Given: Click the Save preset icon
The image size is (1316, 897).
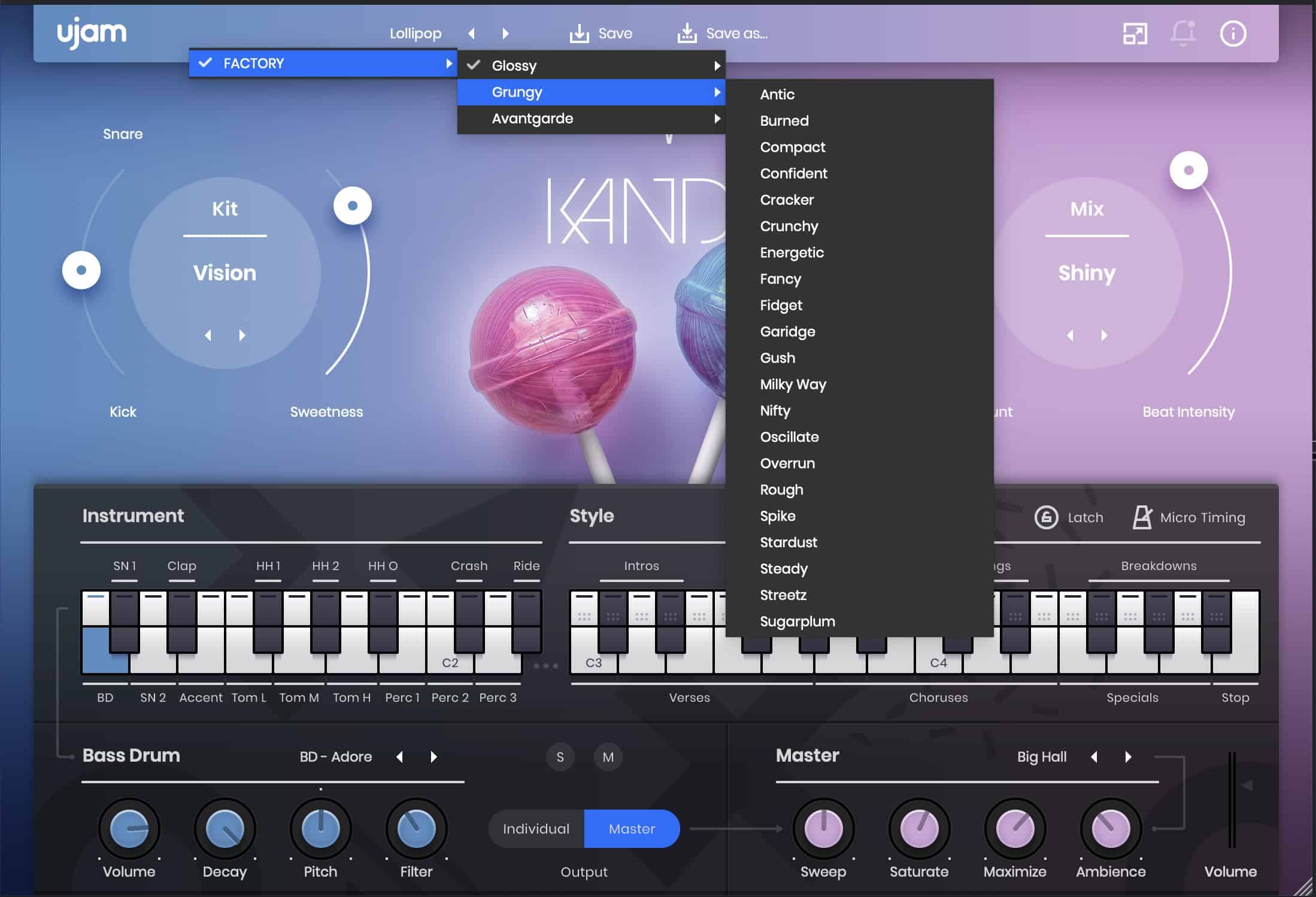Looking at the screenshot, I should coord(579,34).
